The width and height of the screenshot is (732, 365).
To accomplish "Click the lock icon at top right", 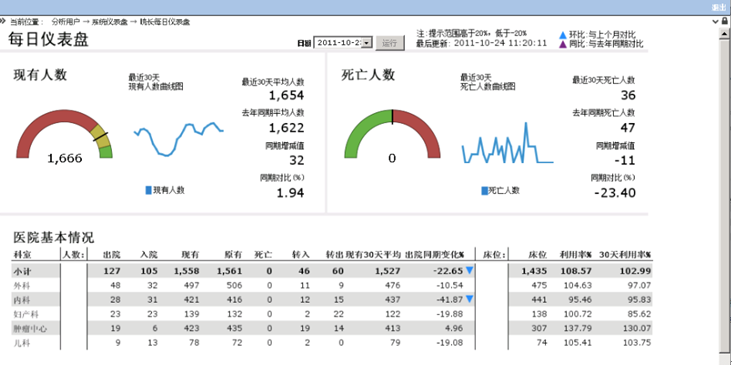I will 725,21.
